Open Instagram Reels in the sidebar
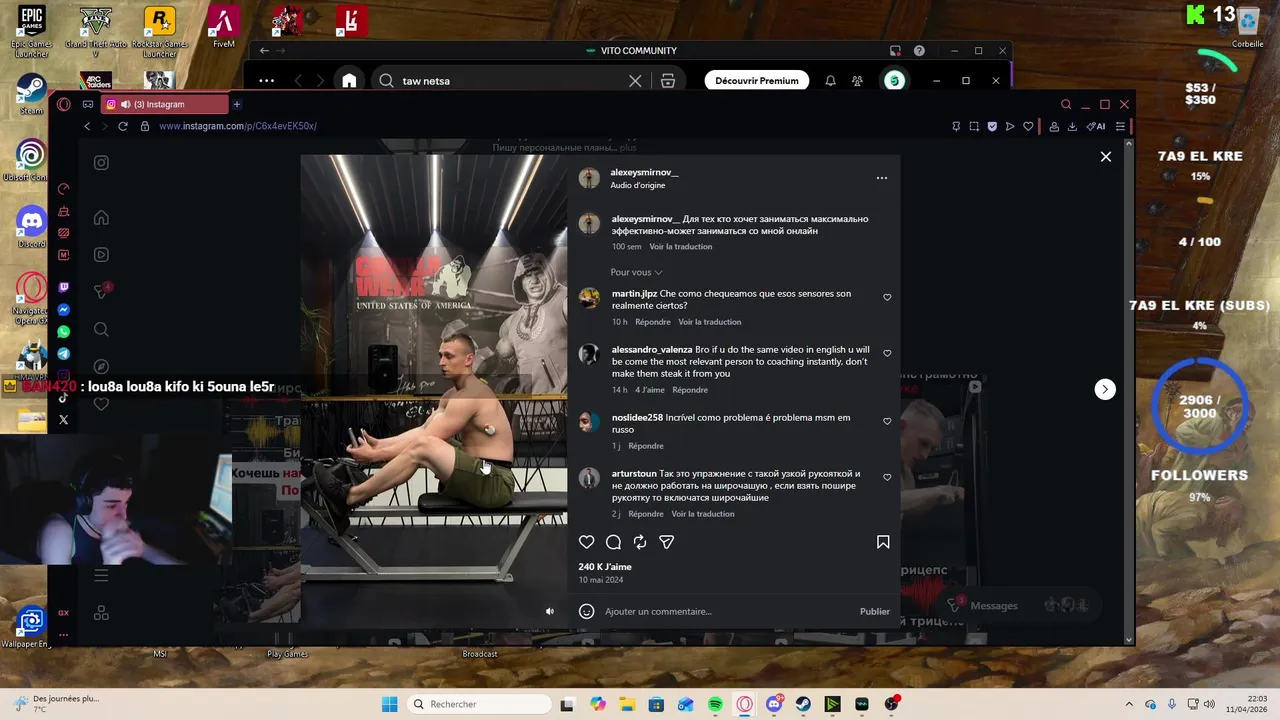This screenshot has width=1280, height=720. [101, 255]
